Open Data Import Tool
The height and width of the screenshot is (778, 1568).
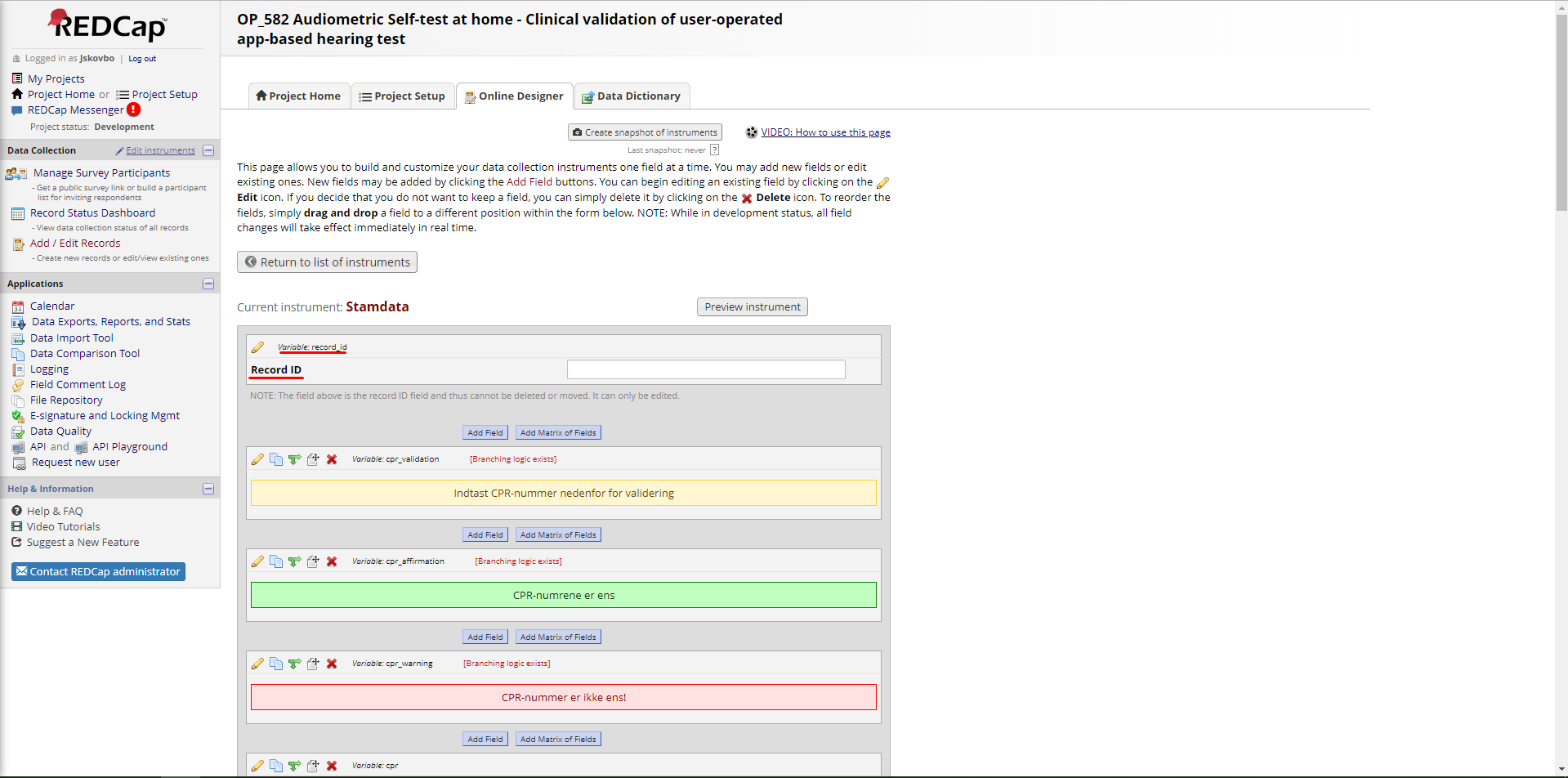point(72,338)
